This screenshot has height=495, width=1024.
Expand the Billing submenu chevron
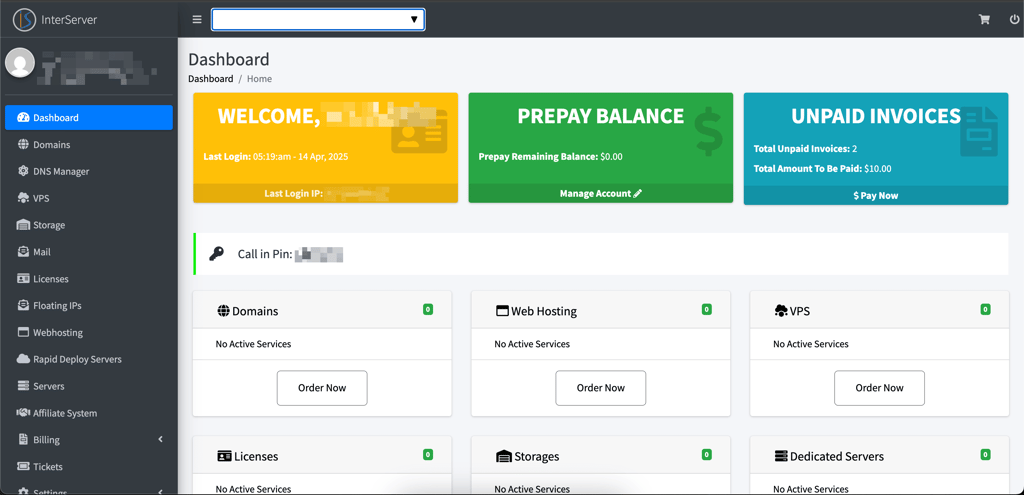161,439
